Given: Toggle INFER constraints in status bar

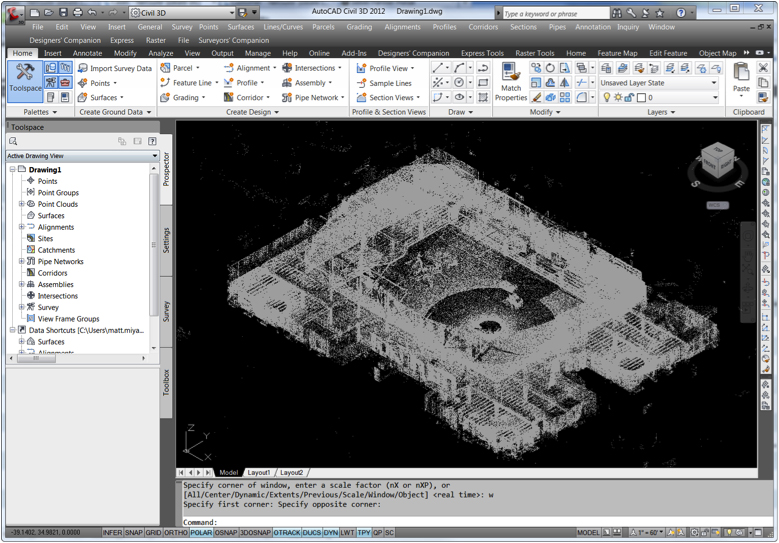Looking at the screenshot, I should pos(112,533).
